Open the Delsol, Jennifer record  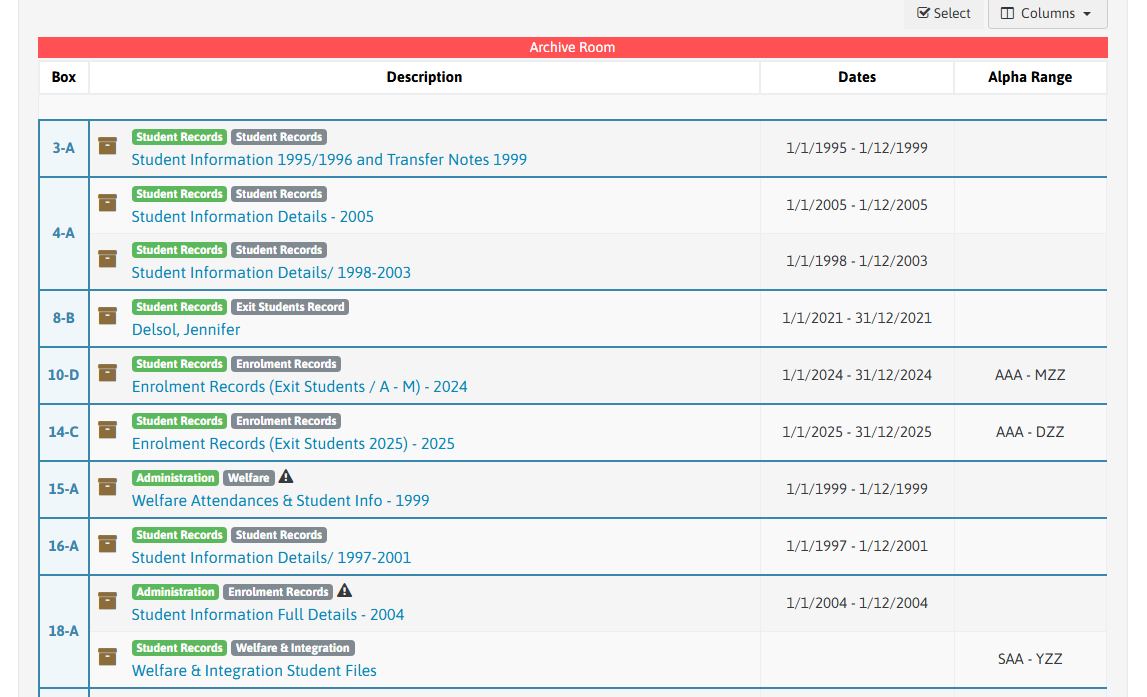click(186, 329)
